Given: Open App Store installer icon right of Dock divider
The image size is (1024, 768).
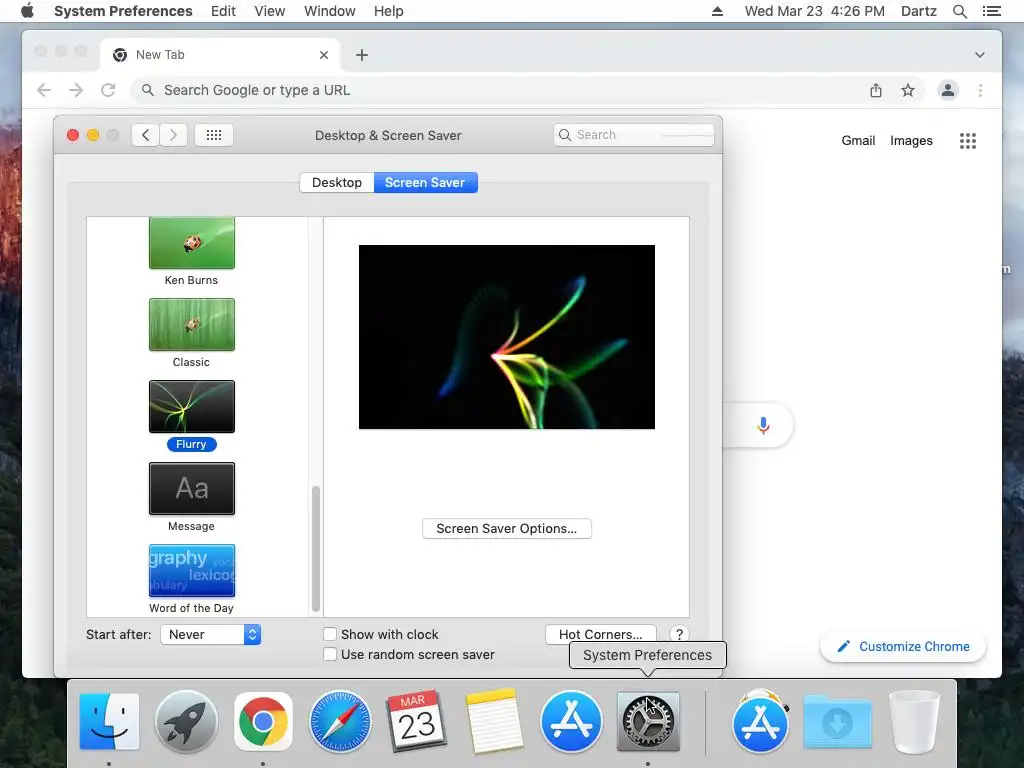Looking at the screenshot, I should (x=761, y=722).
